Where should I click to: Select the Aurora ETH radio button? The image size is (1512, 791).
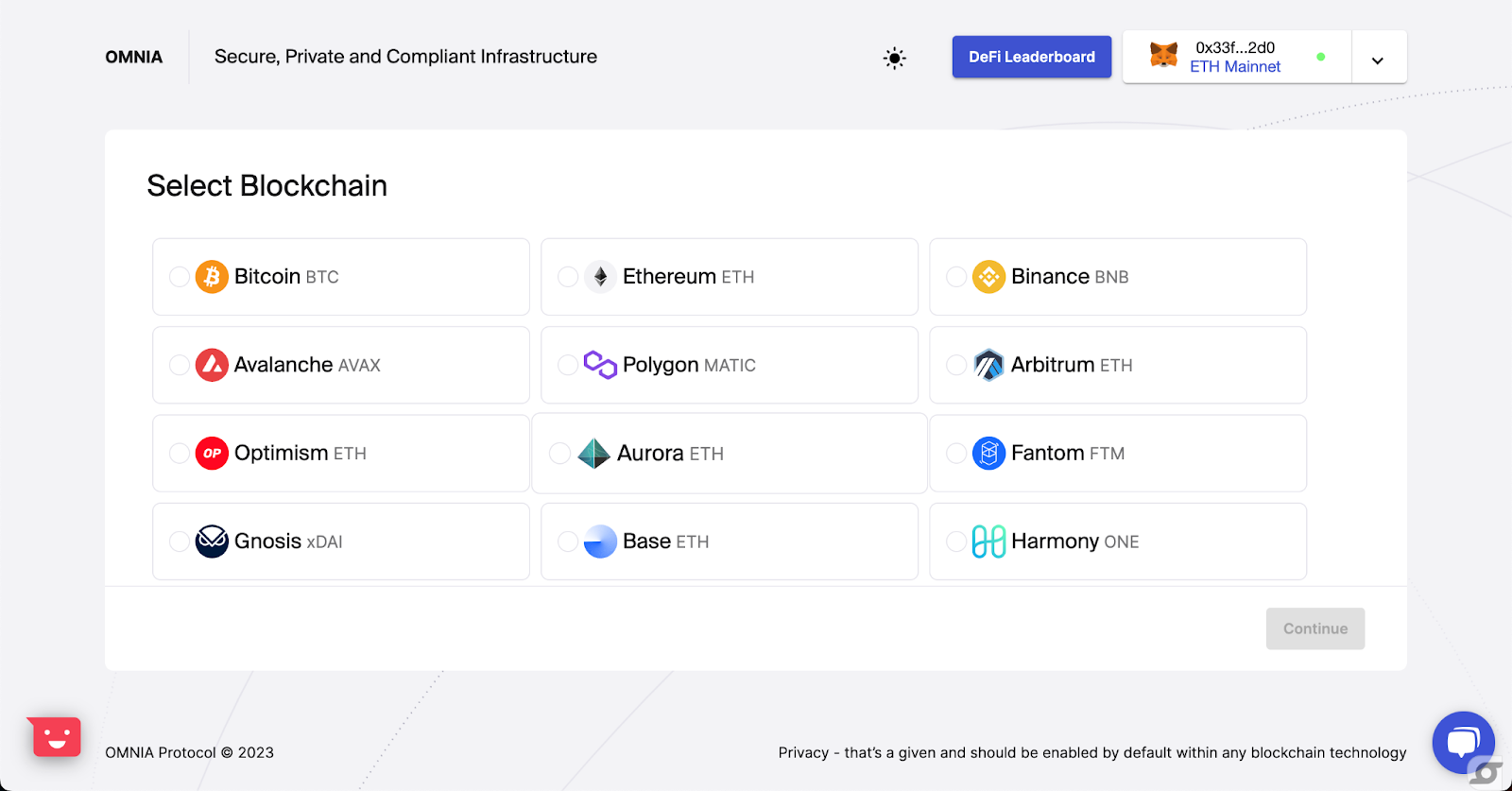[559, 454]
